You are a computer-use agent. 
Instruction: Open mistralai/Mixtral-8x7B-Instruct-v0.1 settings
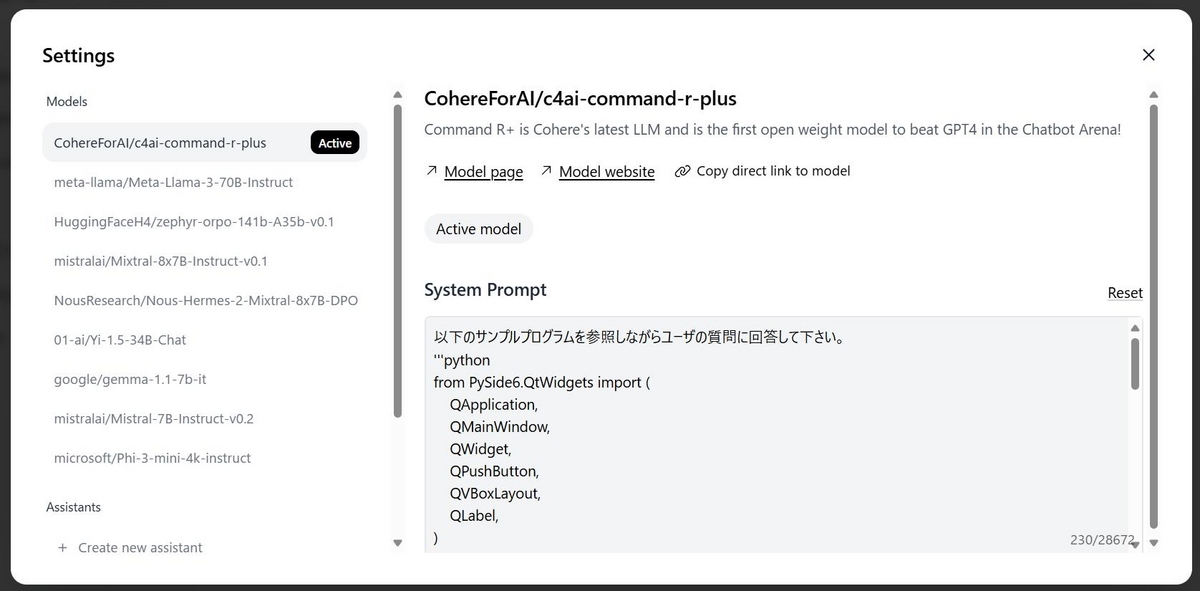click(x=160, y=261)
